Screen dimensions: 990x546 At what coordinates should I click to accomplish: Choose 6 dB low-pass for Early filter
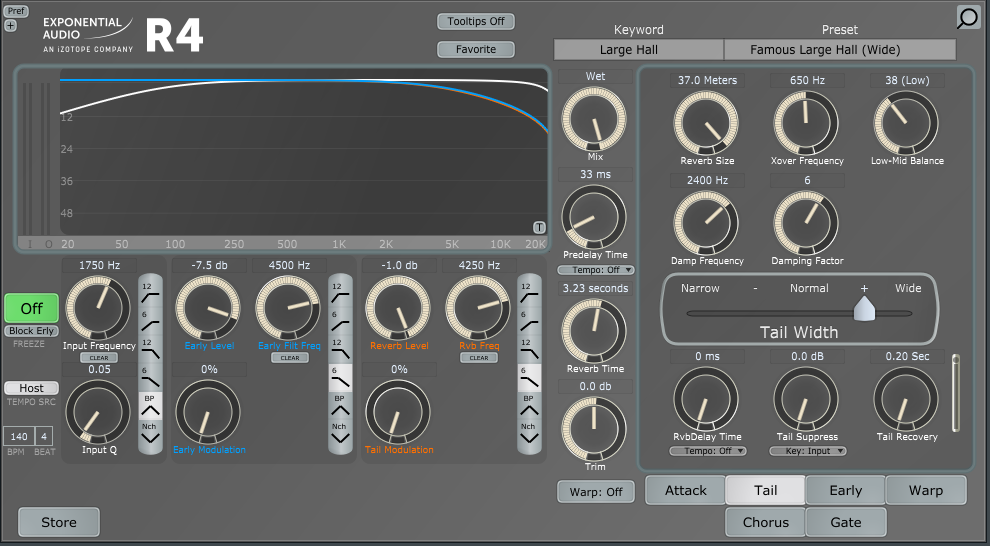[x=340, y=377]
